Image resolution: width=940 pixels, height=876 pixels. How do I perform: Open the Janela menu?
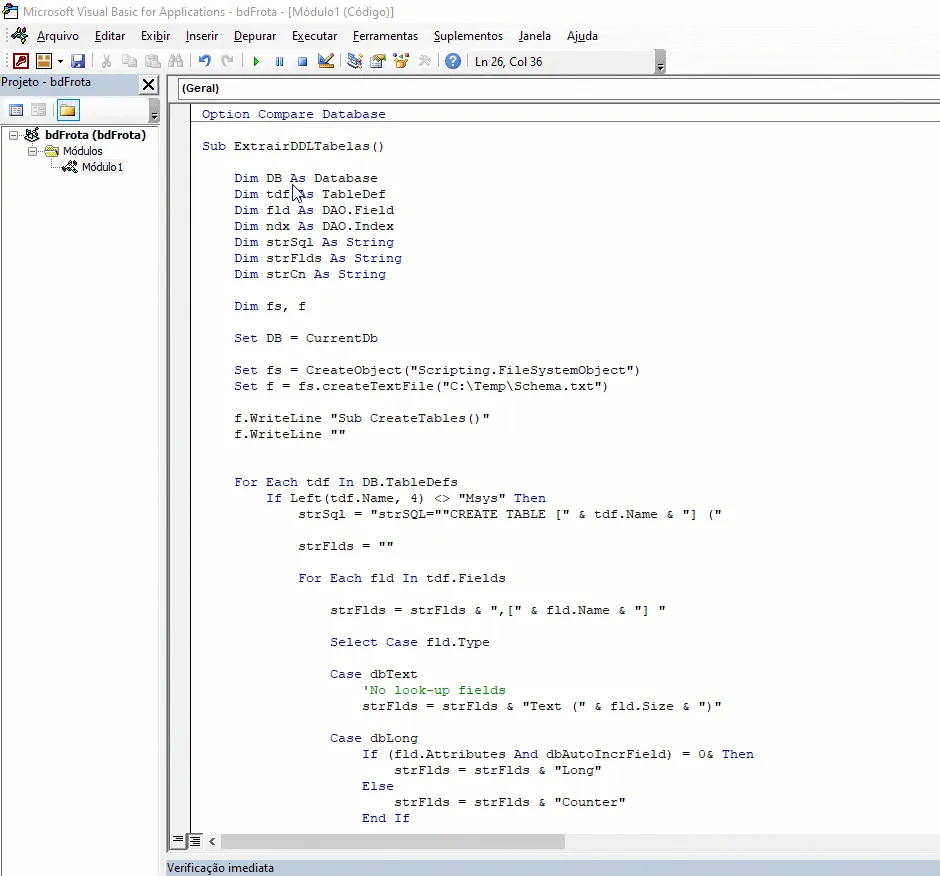tap(535, 36)
